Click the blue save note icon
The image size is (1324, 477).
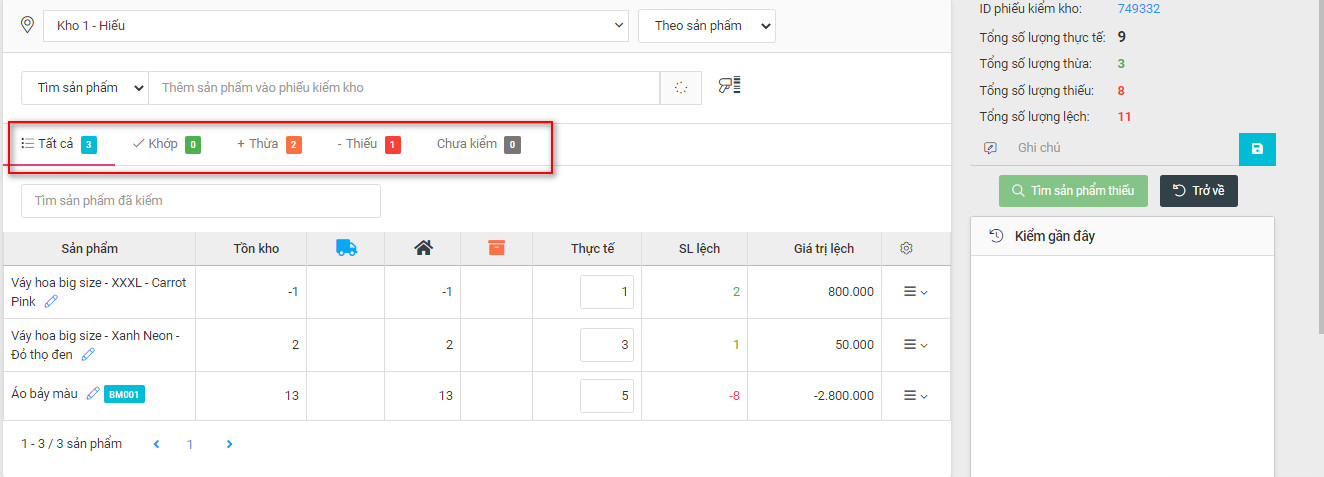coord(1257,149)
